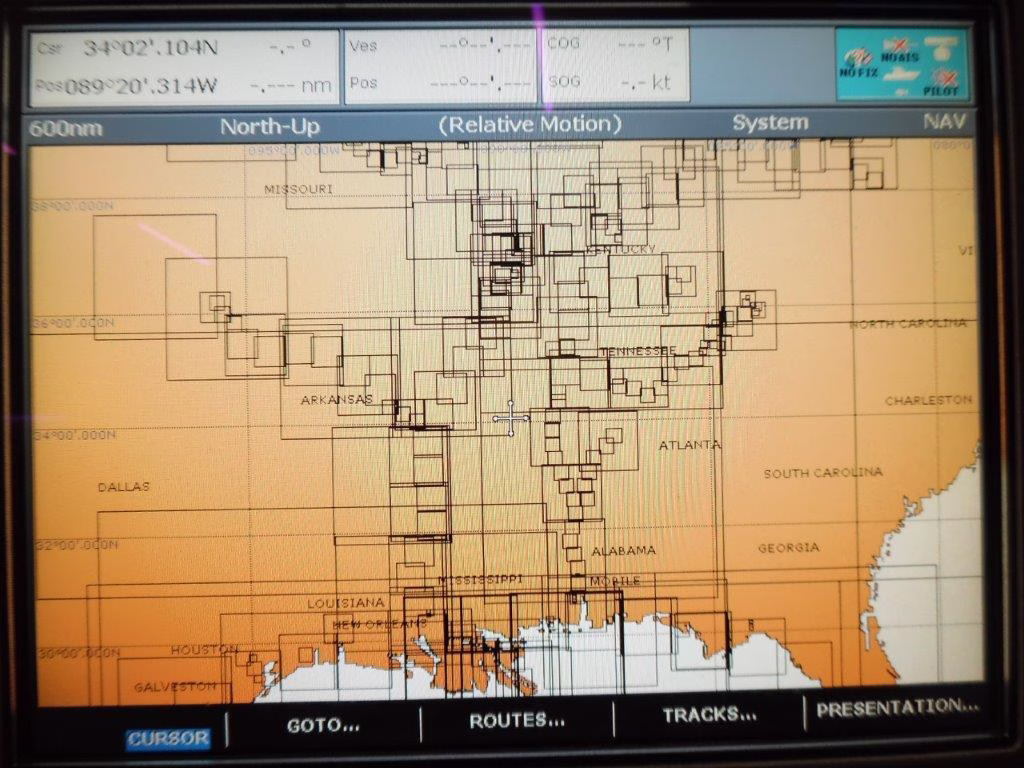Toggle the Relative Motion mode label

pos(530,125)
